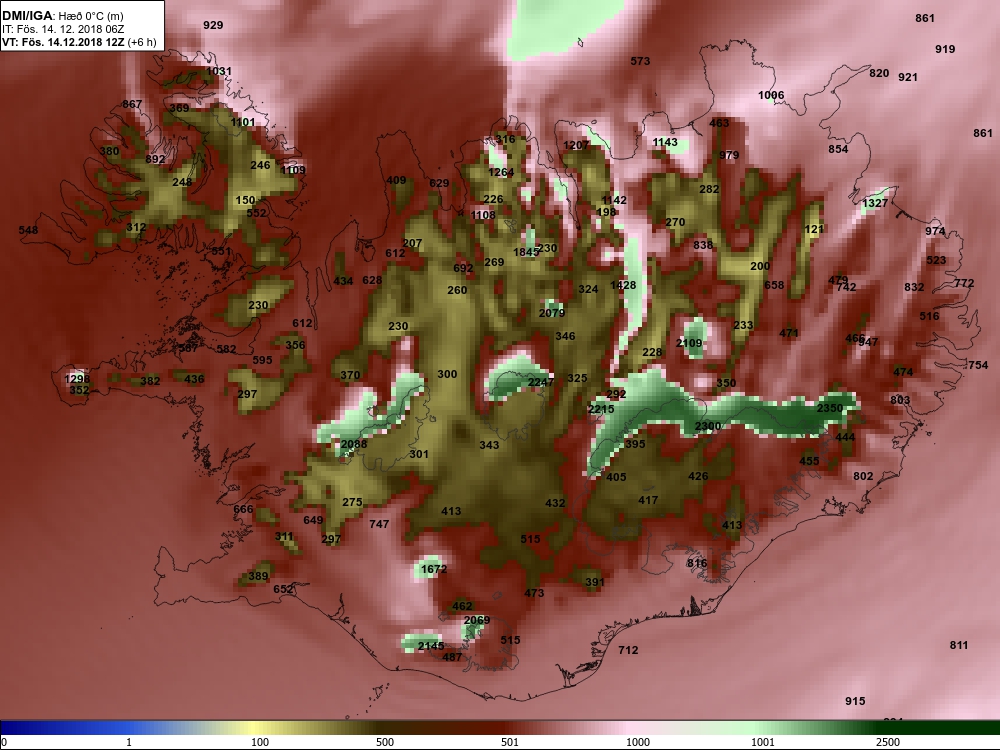Click the legend label "1001"
Screen dimensions: 1000x750
pyautogui.click(x=763, y=742)
